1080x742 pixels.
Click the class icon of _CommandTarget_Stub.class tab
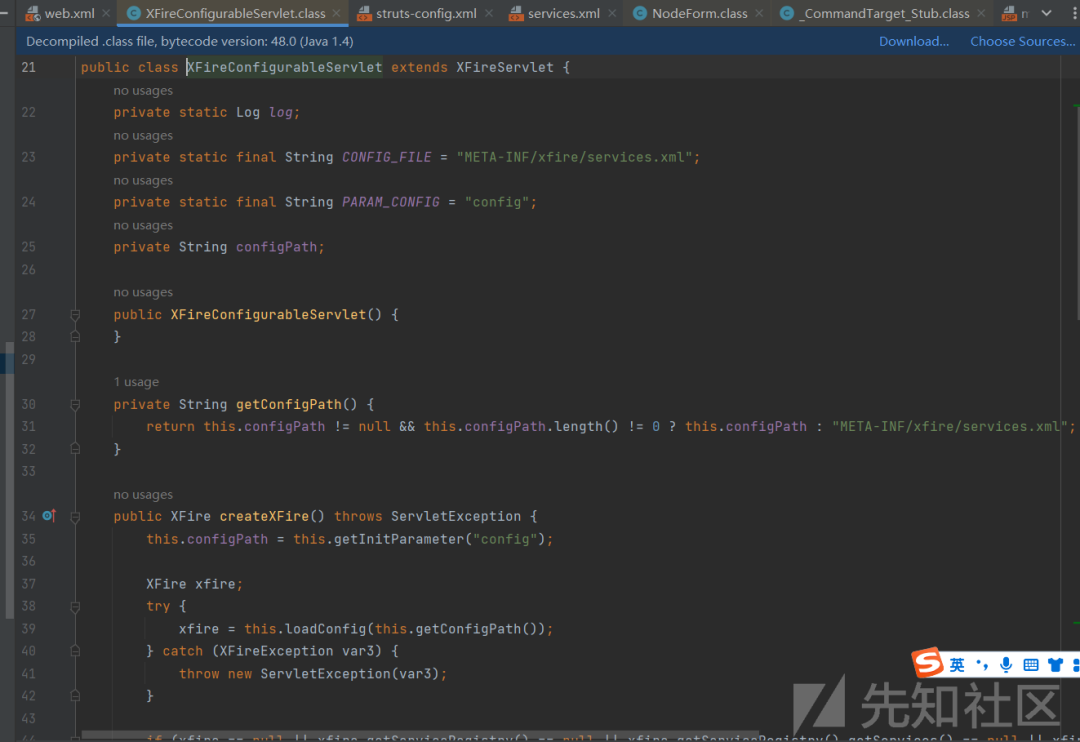click(787, 13)
